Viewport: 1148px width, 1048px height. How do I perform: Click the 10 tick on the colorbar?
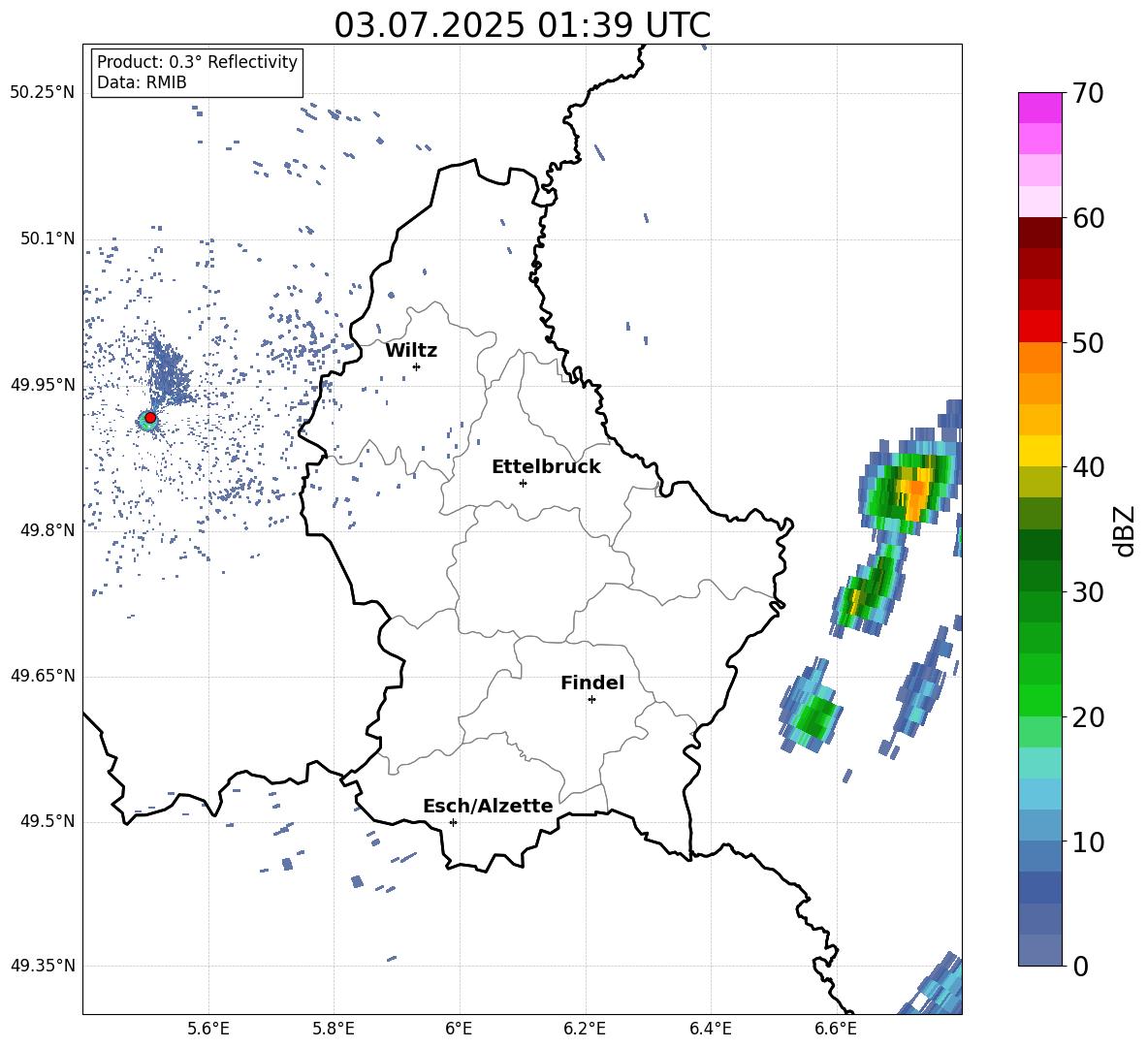(x=1088, y=842)
